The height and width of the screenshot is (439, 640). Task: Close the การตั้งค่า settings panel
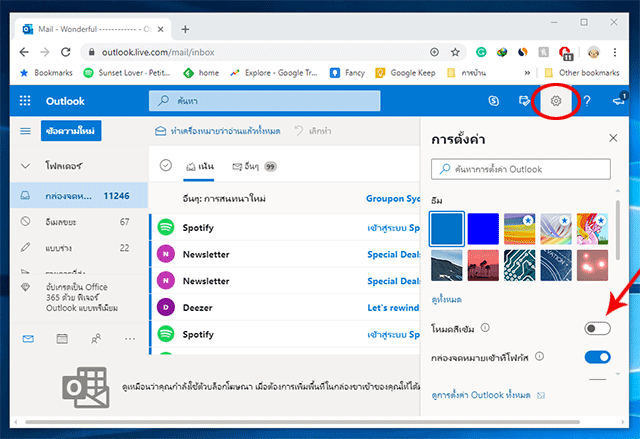point(613,138)
